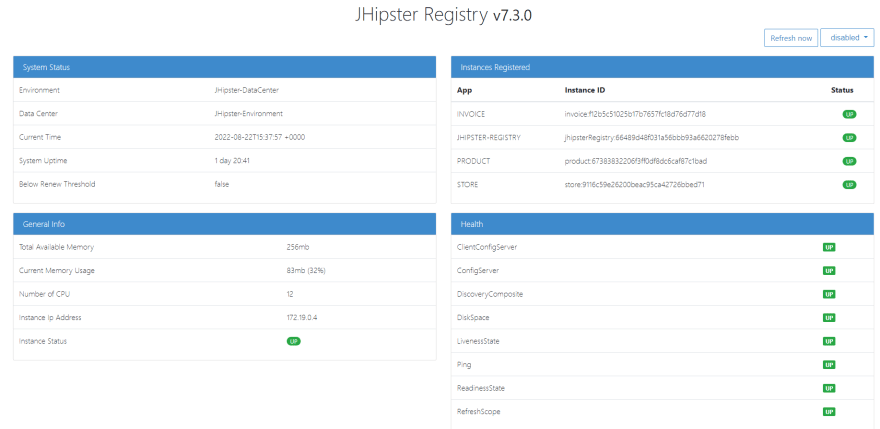Click the General Info panel header
Viewport: 880px width, 429px height.
tap(224, 223)
